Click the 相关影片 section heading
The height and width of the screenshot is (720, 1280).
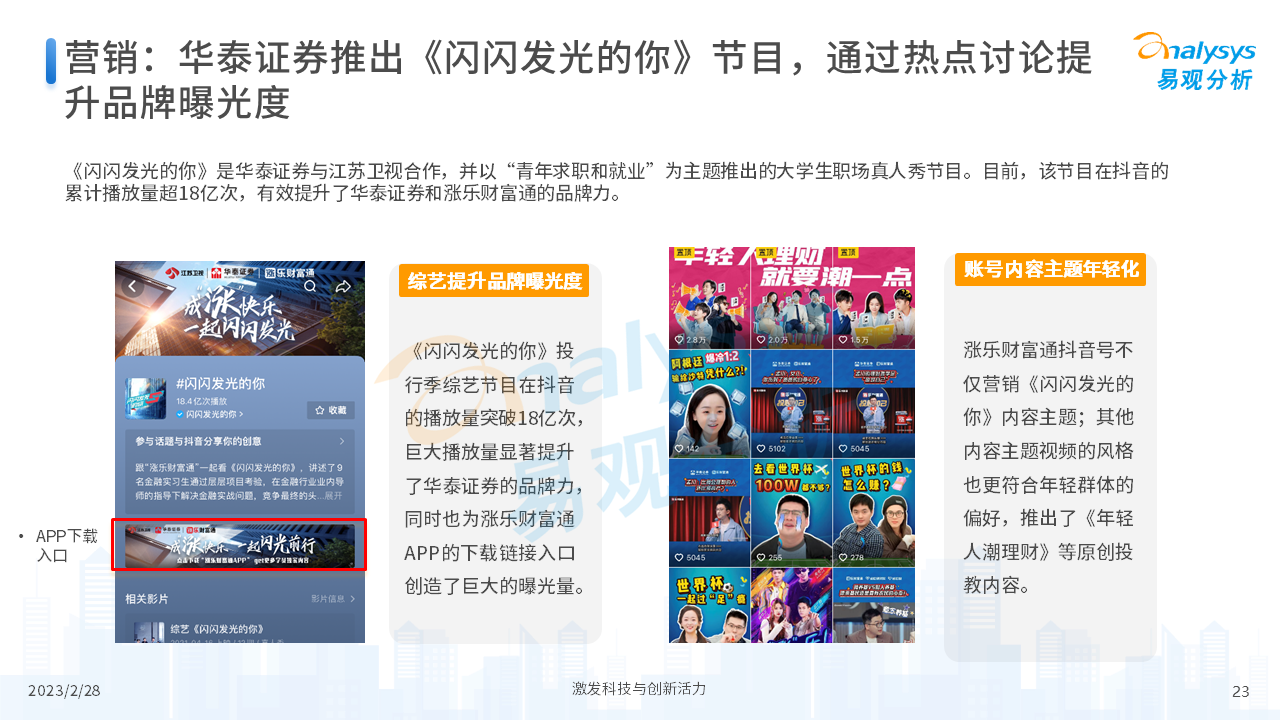click(147, 599)
